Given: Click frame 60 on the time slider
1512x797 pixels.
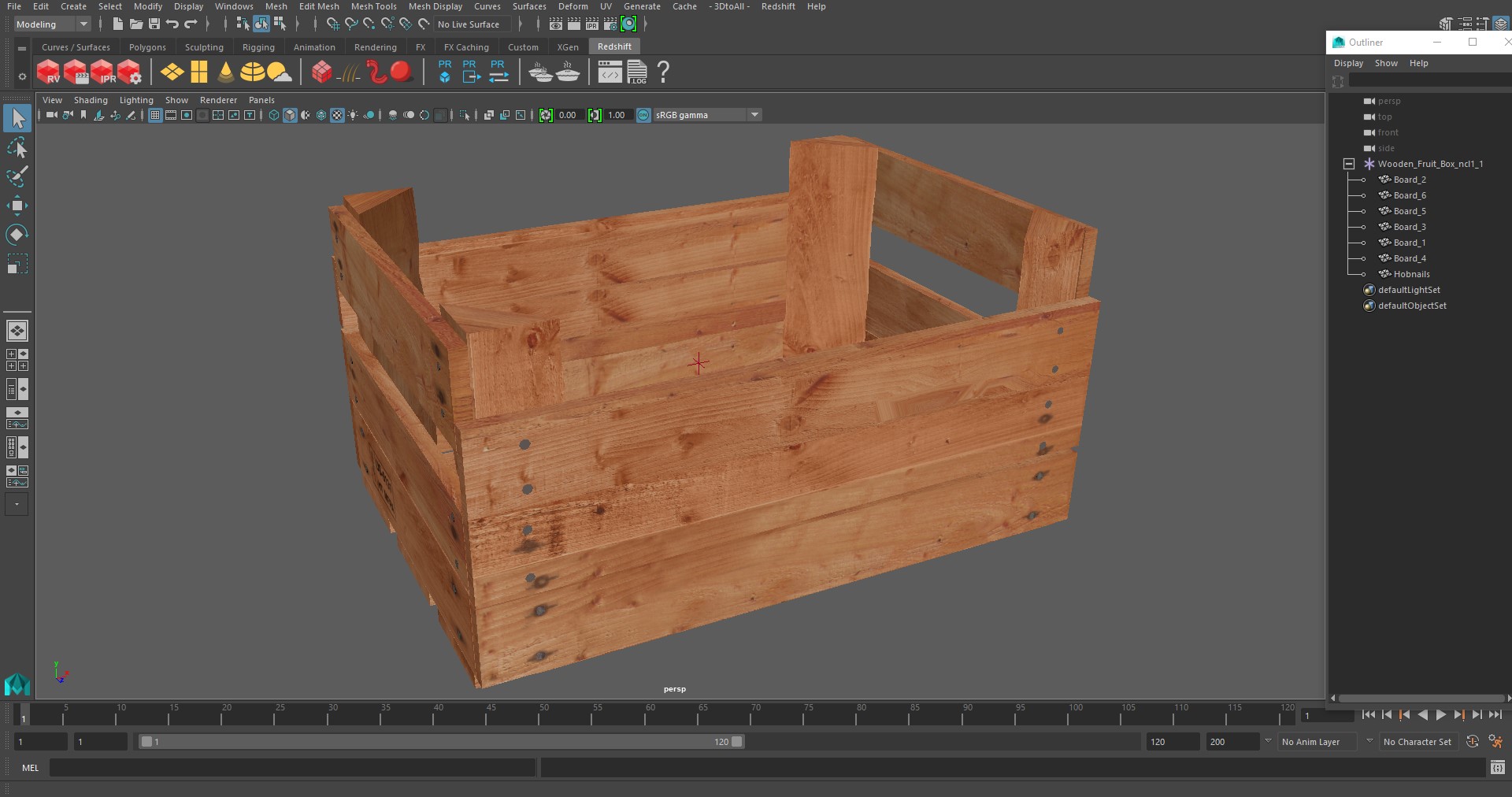Looking at the screenshot, I should [650, 714].
